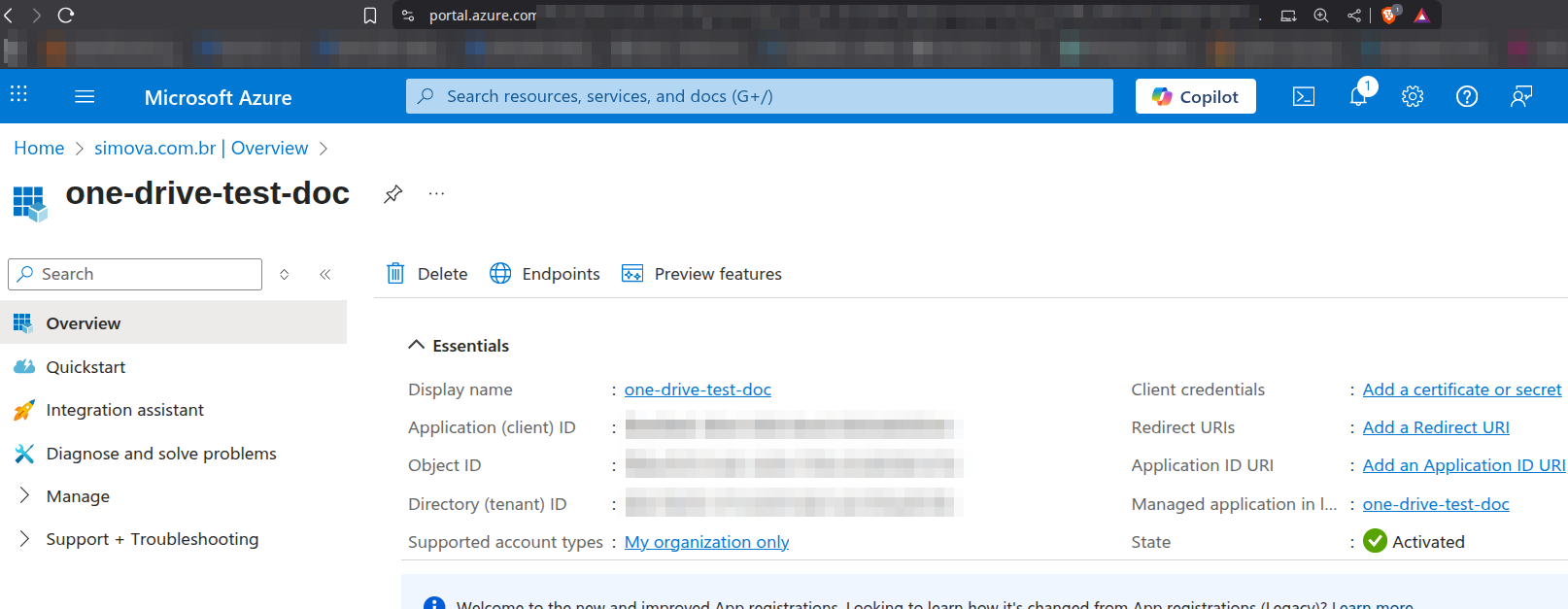
Task: Open the Copilot button
Action: point(1195,96)
